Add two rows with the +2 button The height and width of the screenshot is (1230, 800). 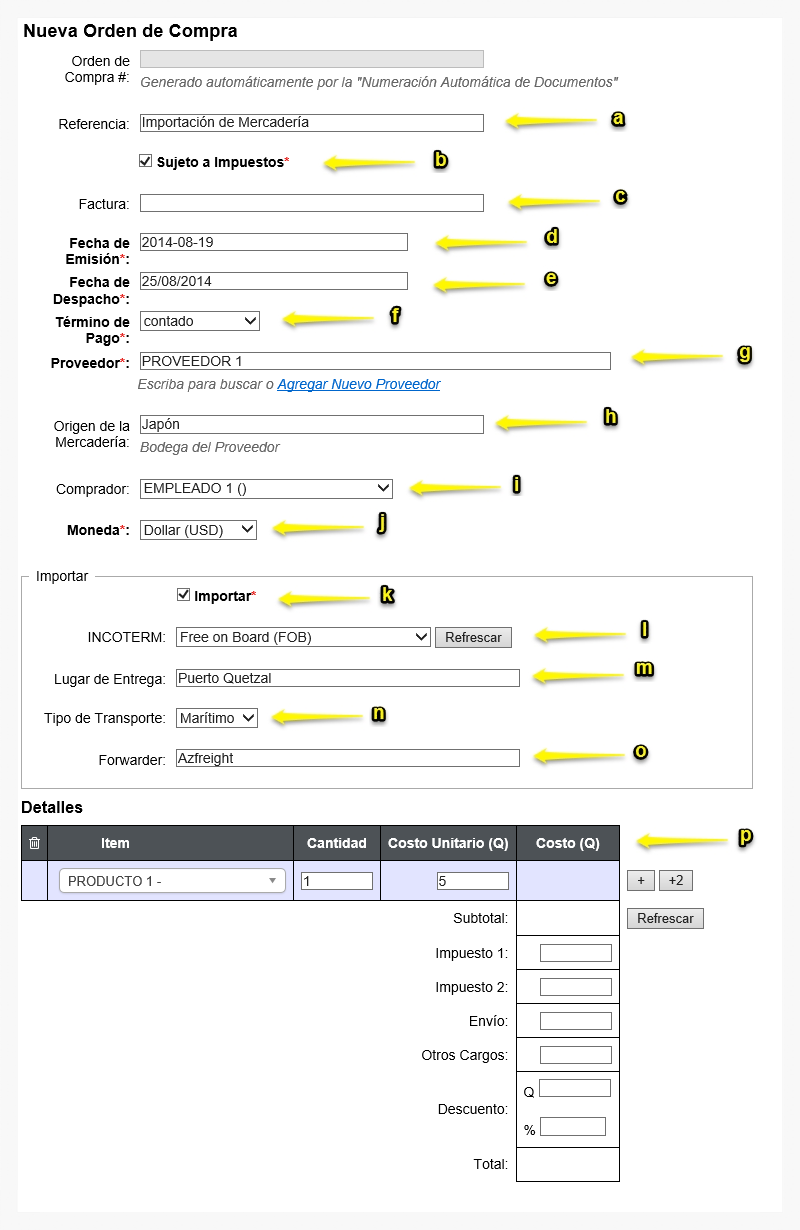676,880
